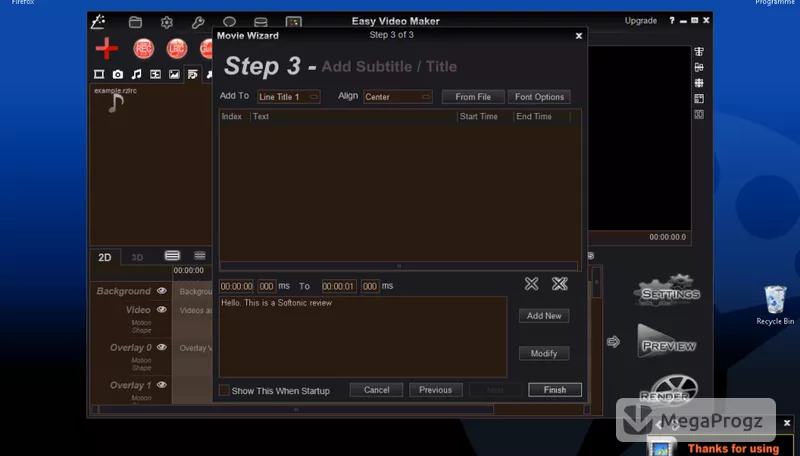
Task: Click the grid overlay icon beside preview
Action: coord(699,83)
